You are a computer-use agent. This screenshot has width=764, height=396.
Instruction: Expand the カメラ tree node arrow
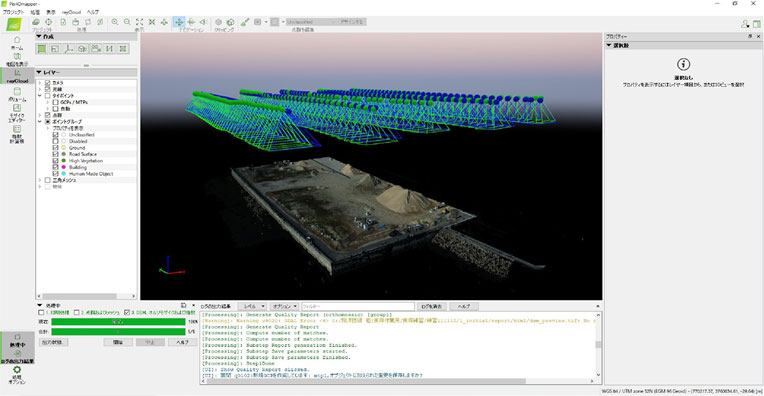point(40,83)
